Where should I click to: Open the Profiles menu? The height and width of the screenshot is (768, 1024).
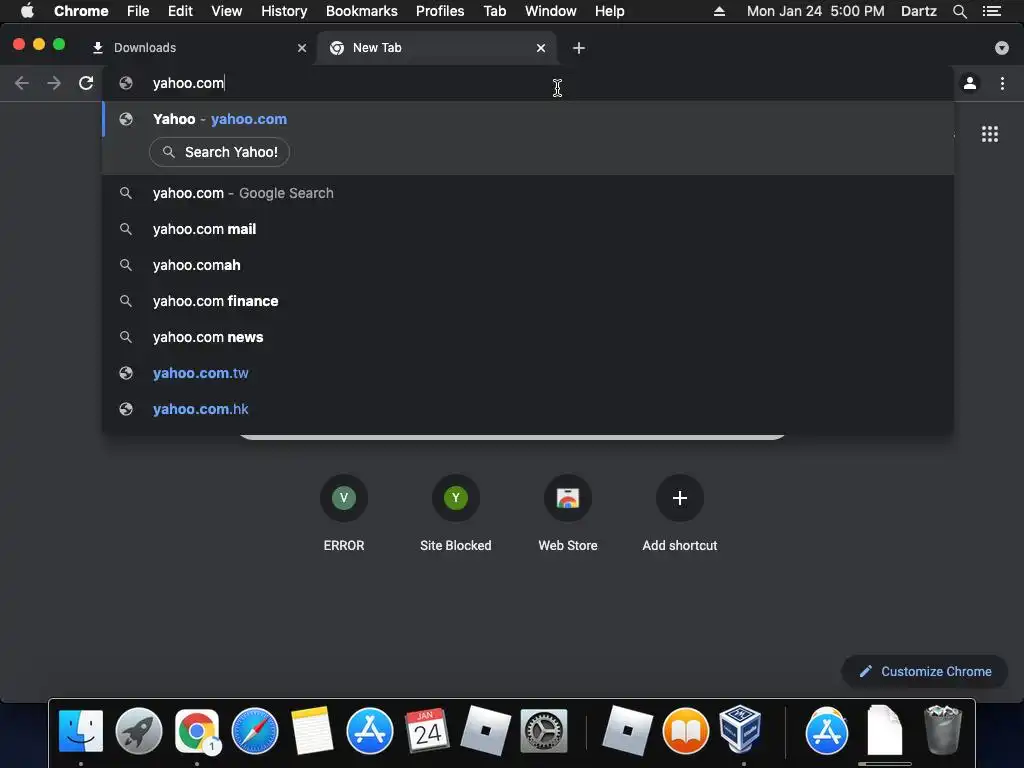click(x=440, y=11)
